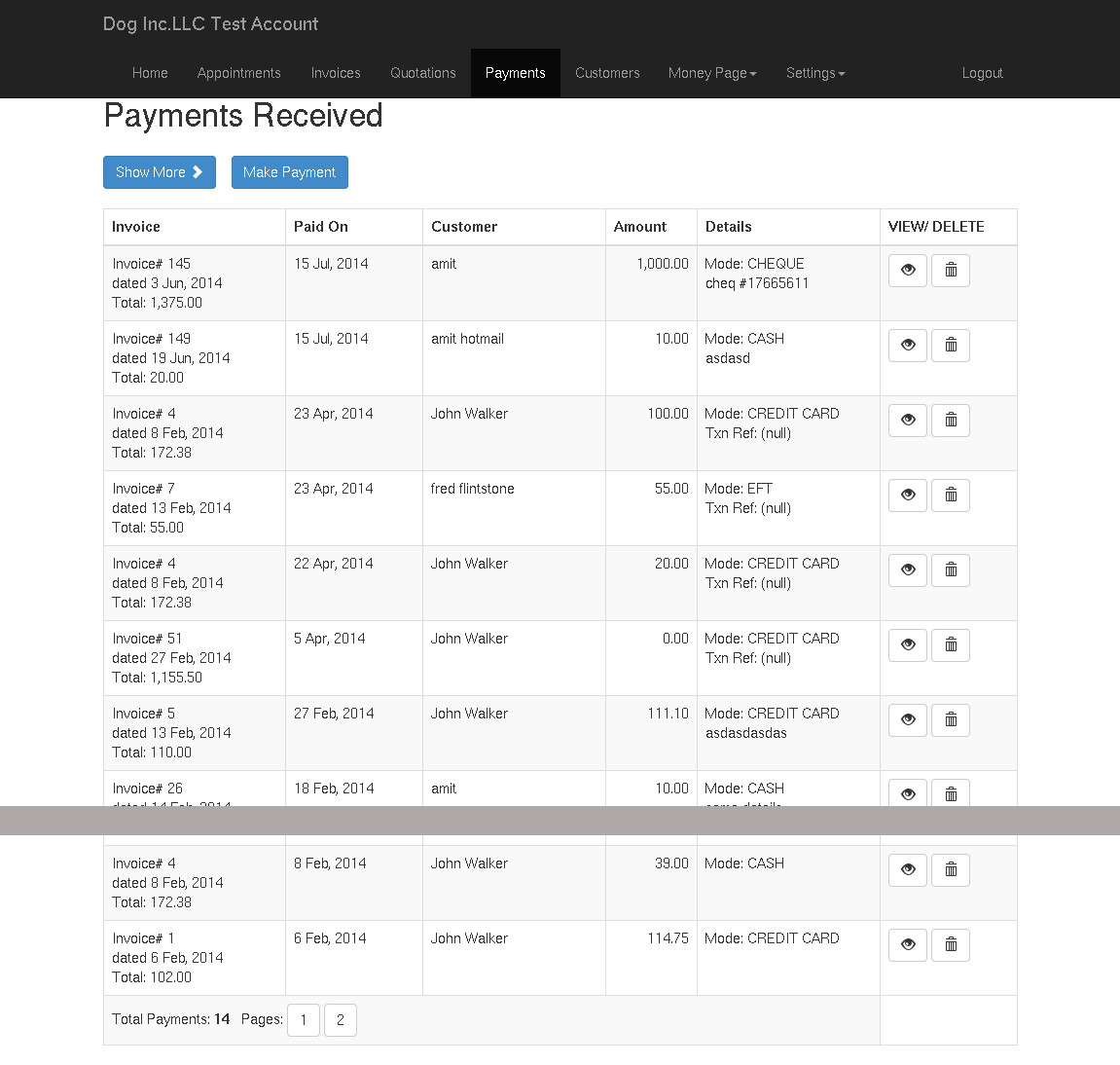Click the Mode: EFT details text
This screenshot has height=1065, width=1120.
click(739, 489)
